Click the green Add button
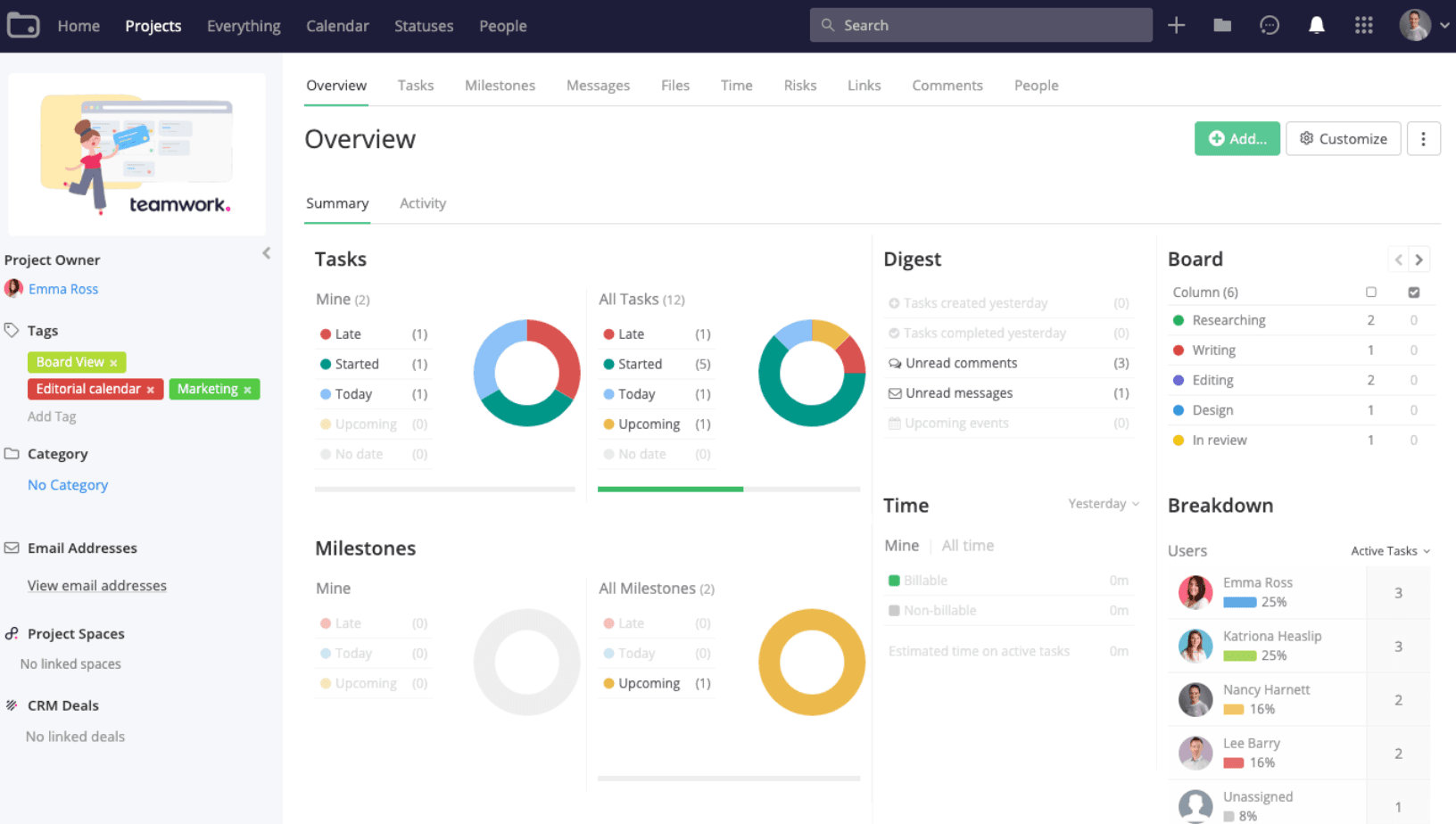This screenshot has width=1456, height=824. tap(1237, 138)
